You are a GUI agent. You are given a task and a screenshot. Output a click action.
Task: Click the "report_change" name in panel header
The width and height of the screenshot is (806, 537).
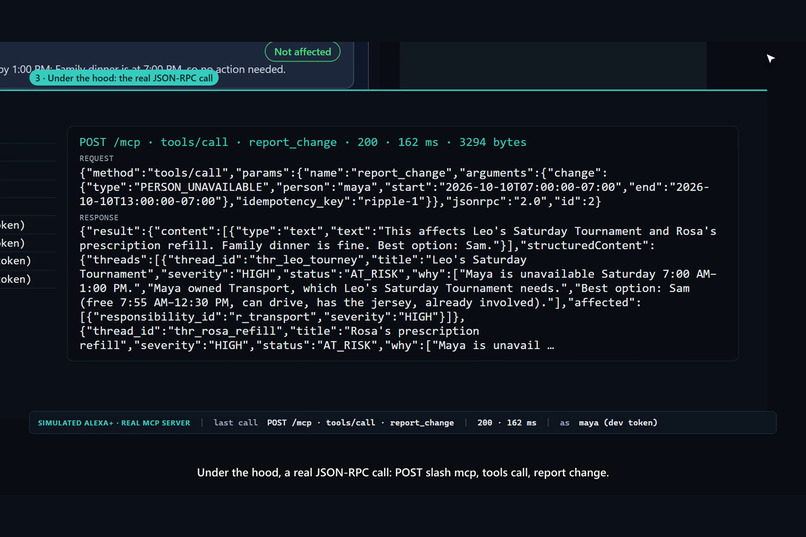click(x=292, y=142)
